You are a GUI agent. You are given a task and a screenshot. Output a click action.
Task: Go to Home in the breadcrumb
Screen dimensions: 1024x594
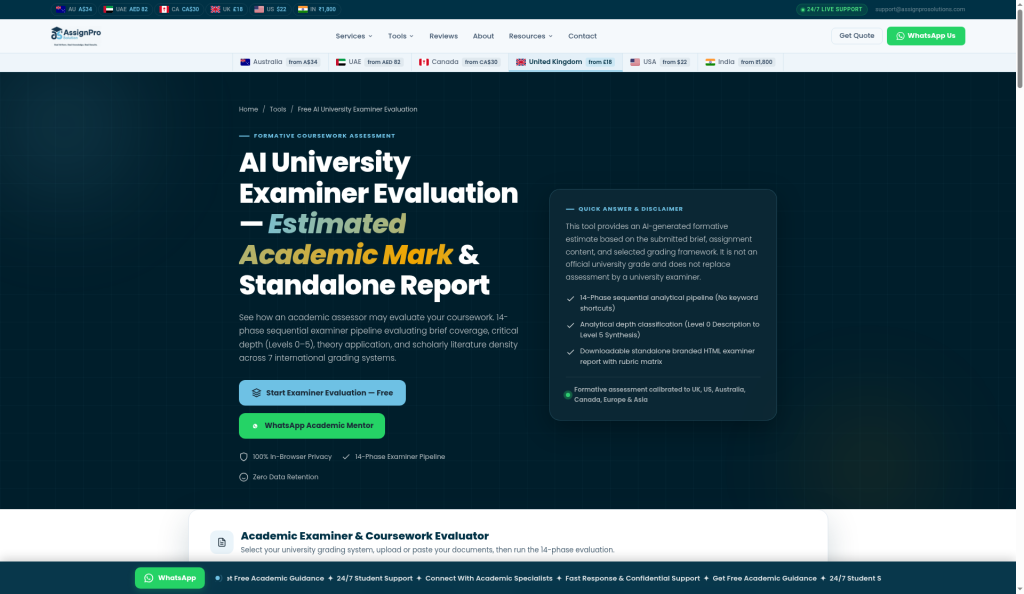[248, 110]
